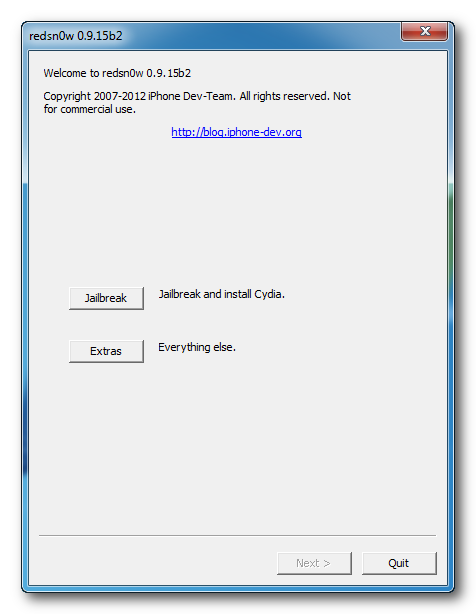
Task: Visit the blog.iphone-dev.org link
Action: pyautogui.click(x=236, y=132)
